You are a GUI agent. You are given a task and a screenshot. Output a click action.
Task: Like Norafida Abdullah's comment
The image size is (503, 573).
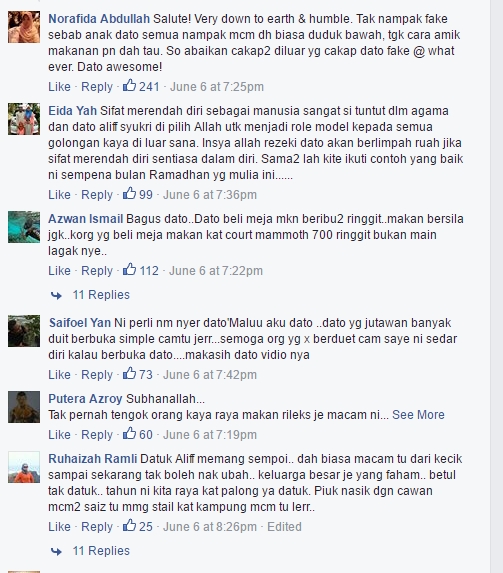59,87
